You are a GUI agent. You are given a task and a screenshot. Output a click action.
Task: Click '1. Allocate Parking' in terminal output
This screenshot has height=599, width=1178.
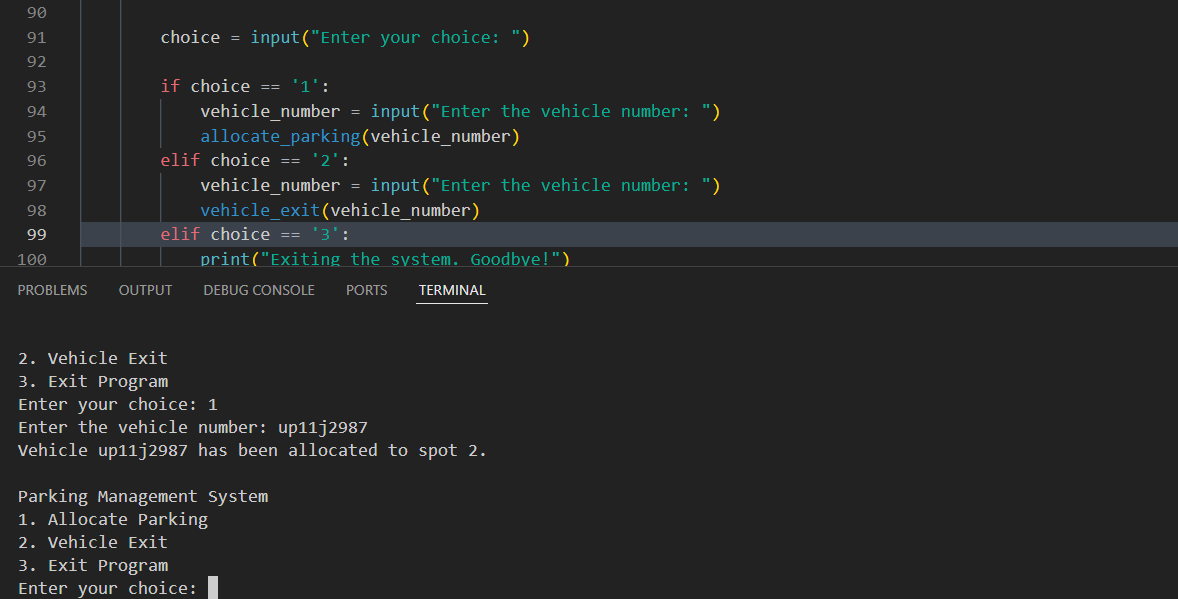[x=113, y=519]
